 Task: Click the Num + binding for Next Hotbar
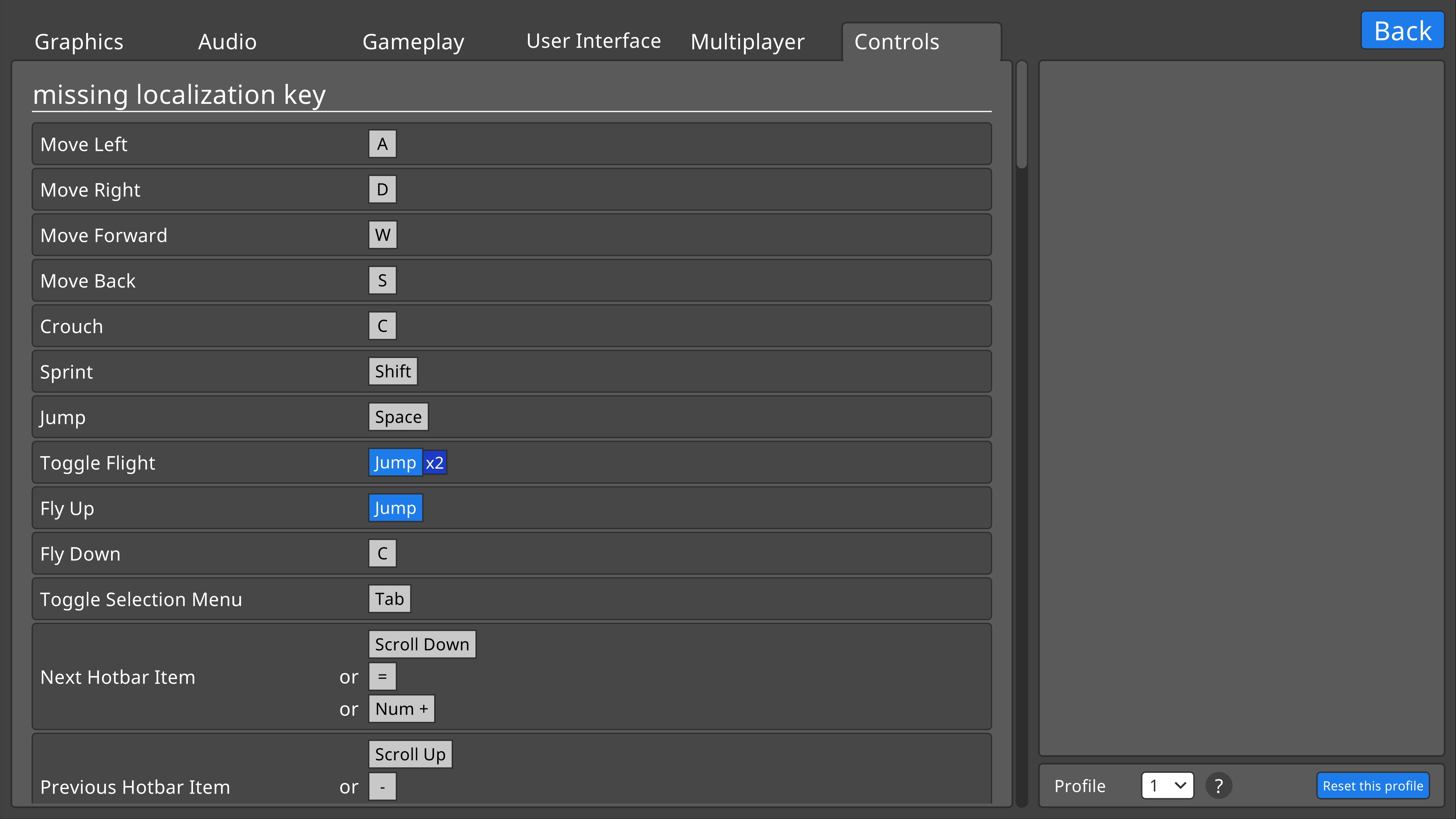coord(401,709)
